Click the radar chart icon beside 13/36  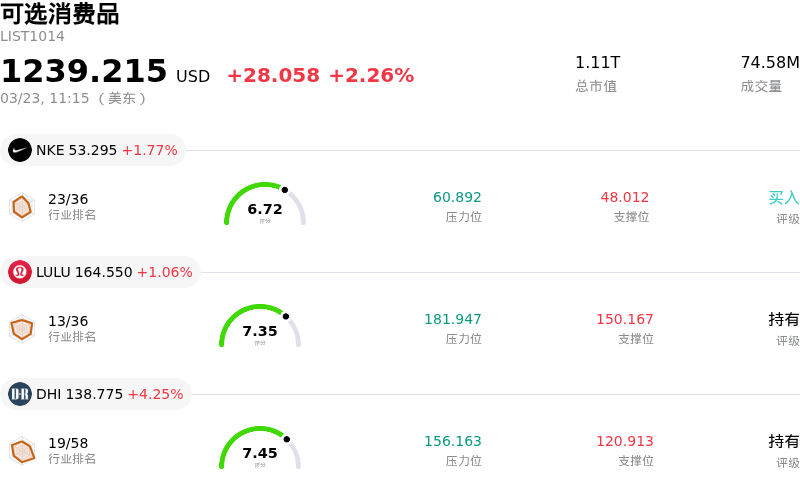tap(22, 328)
